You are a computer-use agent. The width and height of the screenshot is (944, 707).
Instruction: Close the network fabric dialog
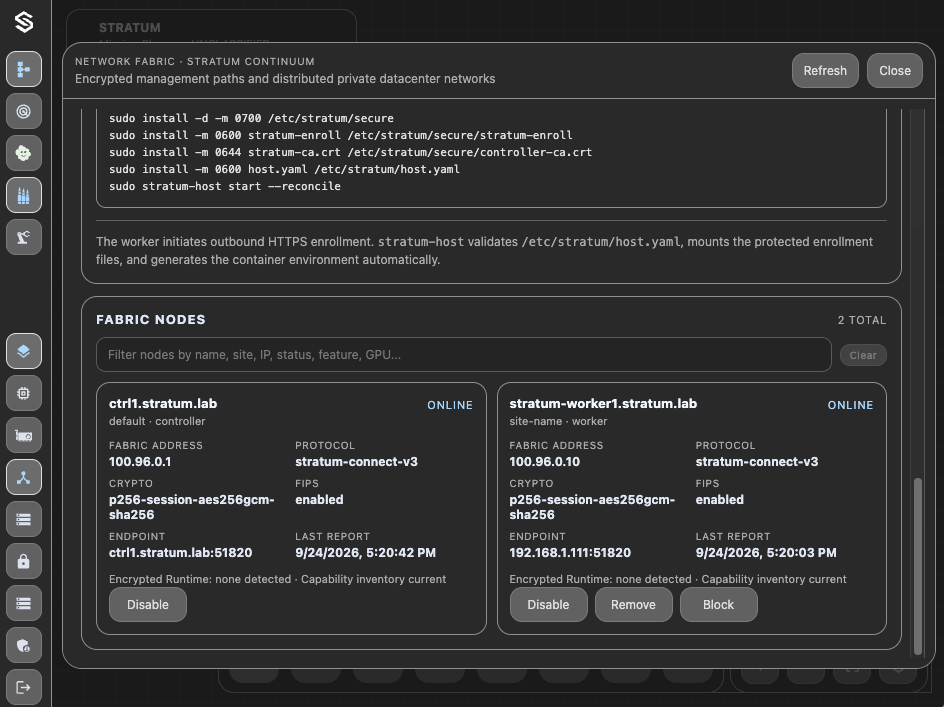[895, 70]
